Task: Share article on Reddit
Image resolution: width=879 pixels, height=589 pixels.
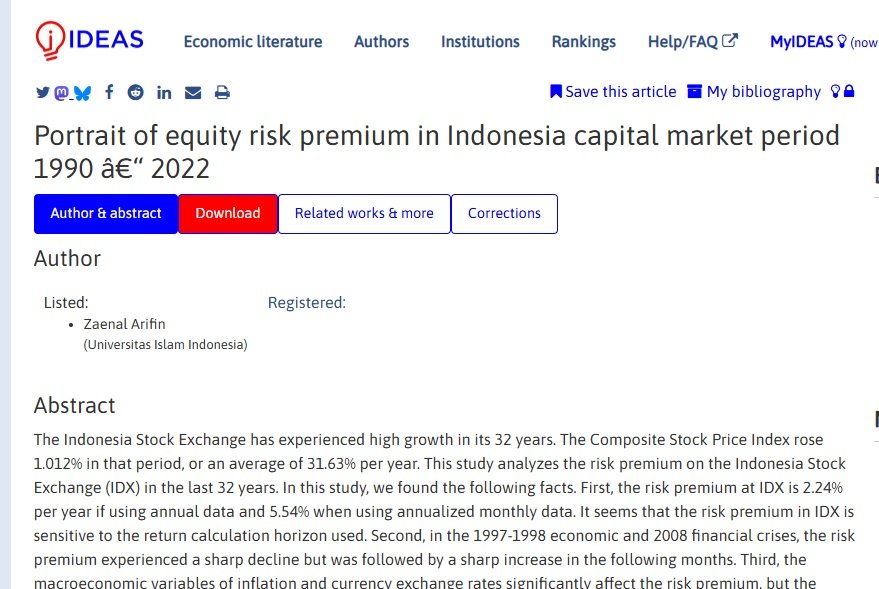Action: (136, 92)
